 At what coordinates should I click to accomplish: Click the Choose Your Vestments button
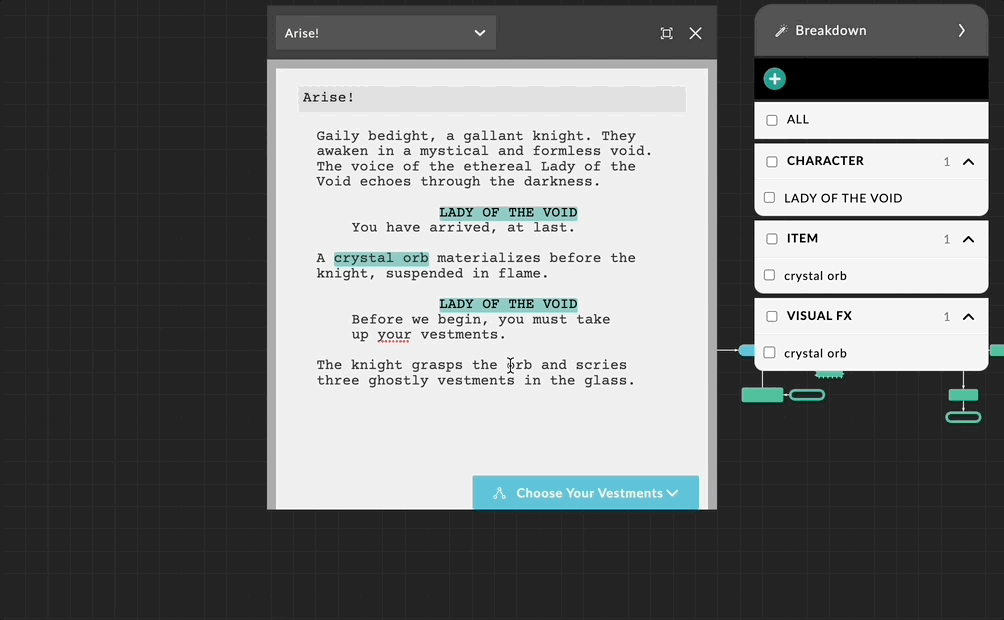586,493
